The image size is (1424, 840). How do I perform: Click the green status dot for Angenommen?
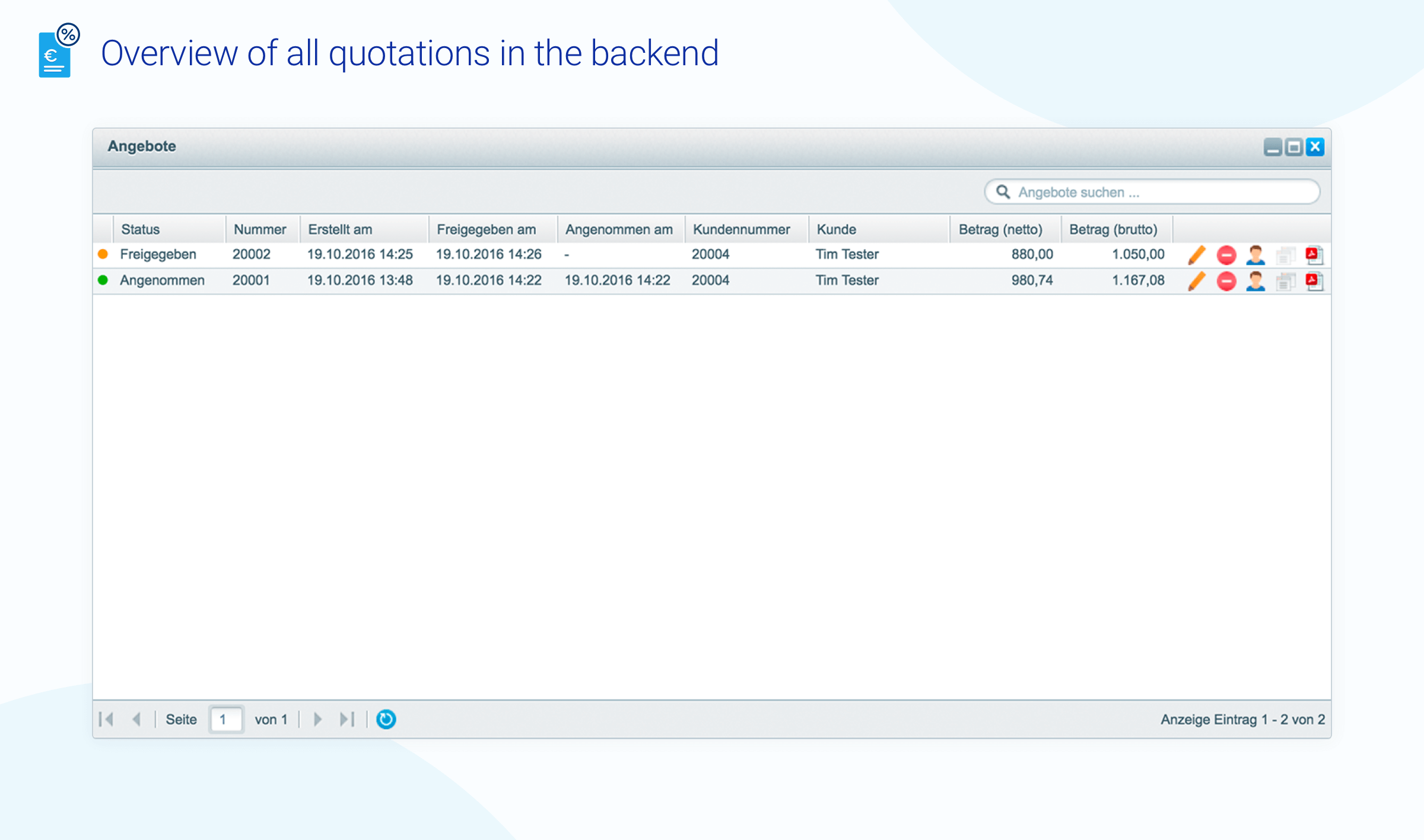[x=103, y=280]
